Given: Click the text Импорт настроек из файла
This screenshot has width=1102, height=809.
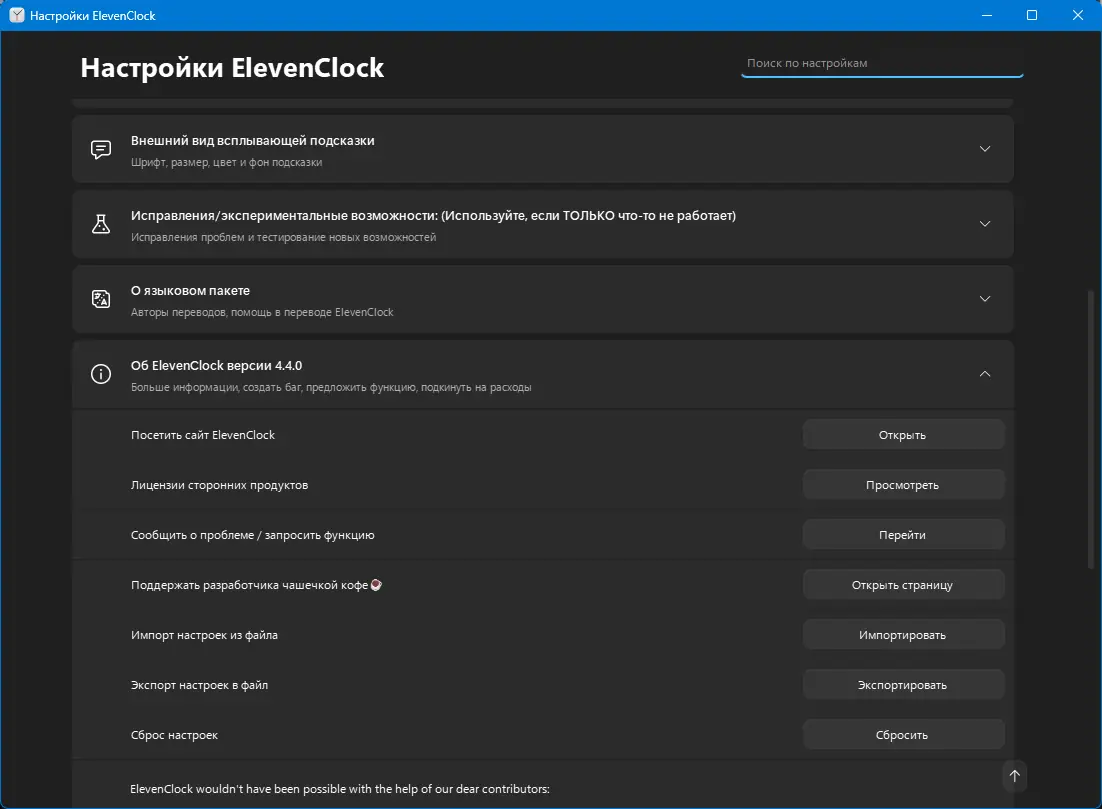Looking at the screenshot, I should (x=204, y=635).
